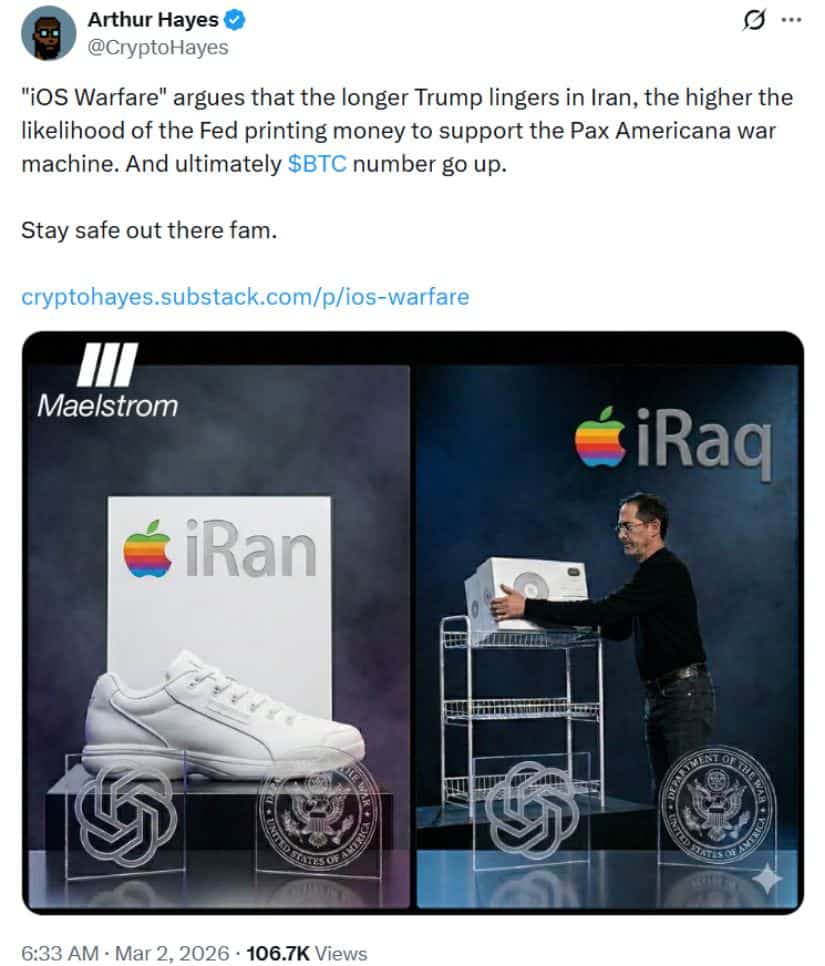The image size is (825, 966).
Task: Open the @CryptoHayes handle
Action: (158, 47)
